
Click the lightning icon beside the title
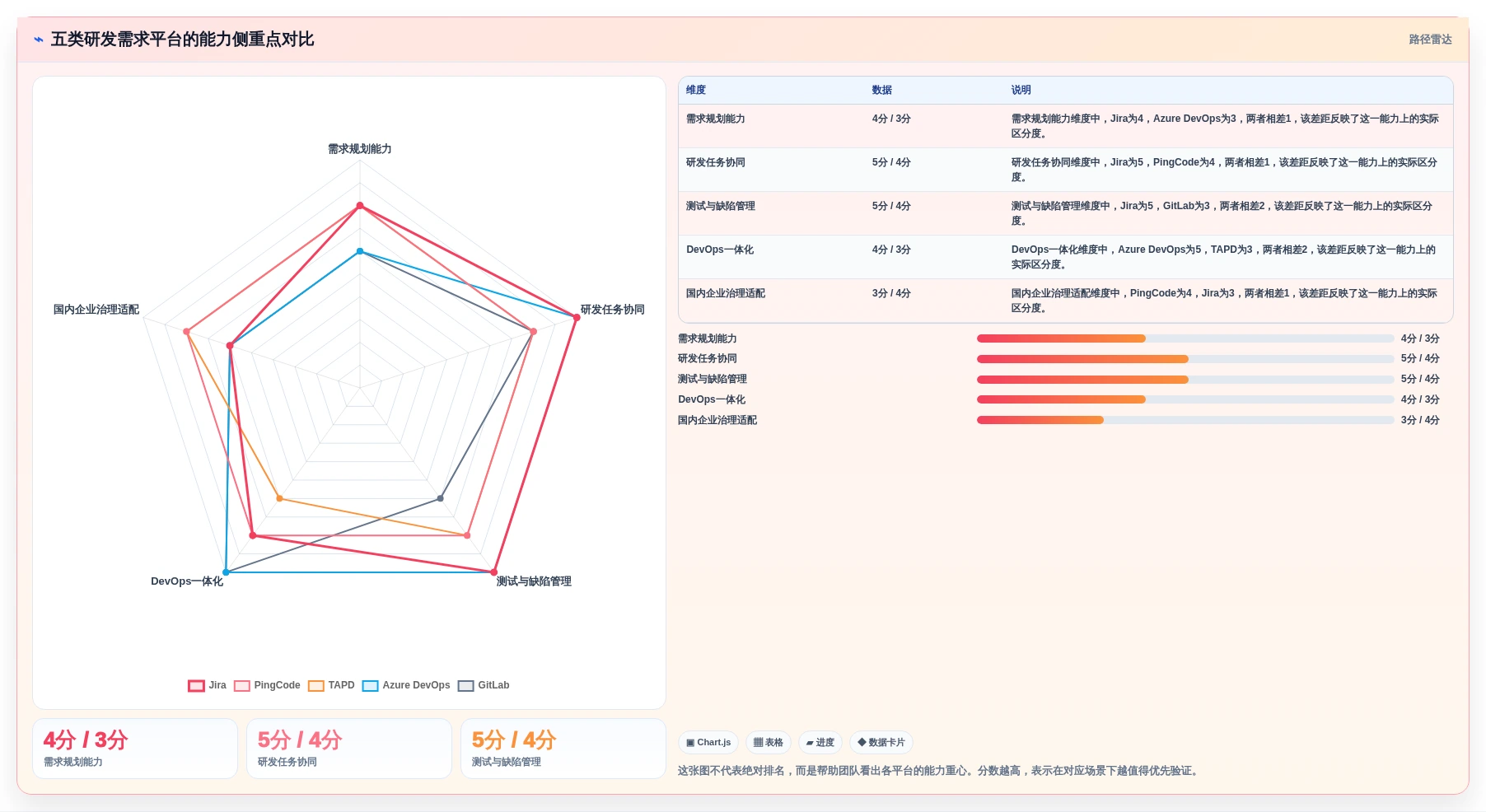(x=39, y=40)
